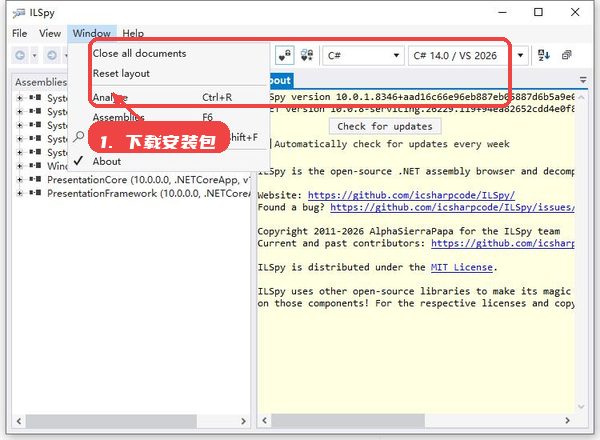The width and height of the screenshot is (600, 440).
Task: Close the open Window menu
Action: tap(92, 34)
